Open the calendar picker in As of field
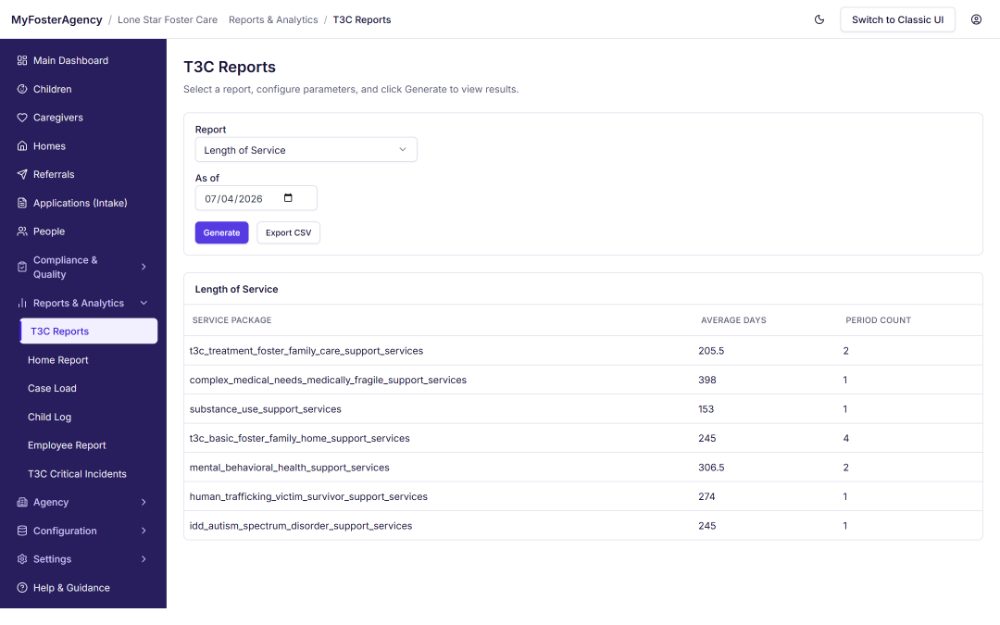Image resolution: width=1000 pixels, height=625 pixels. [x=288, y=198]
